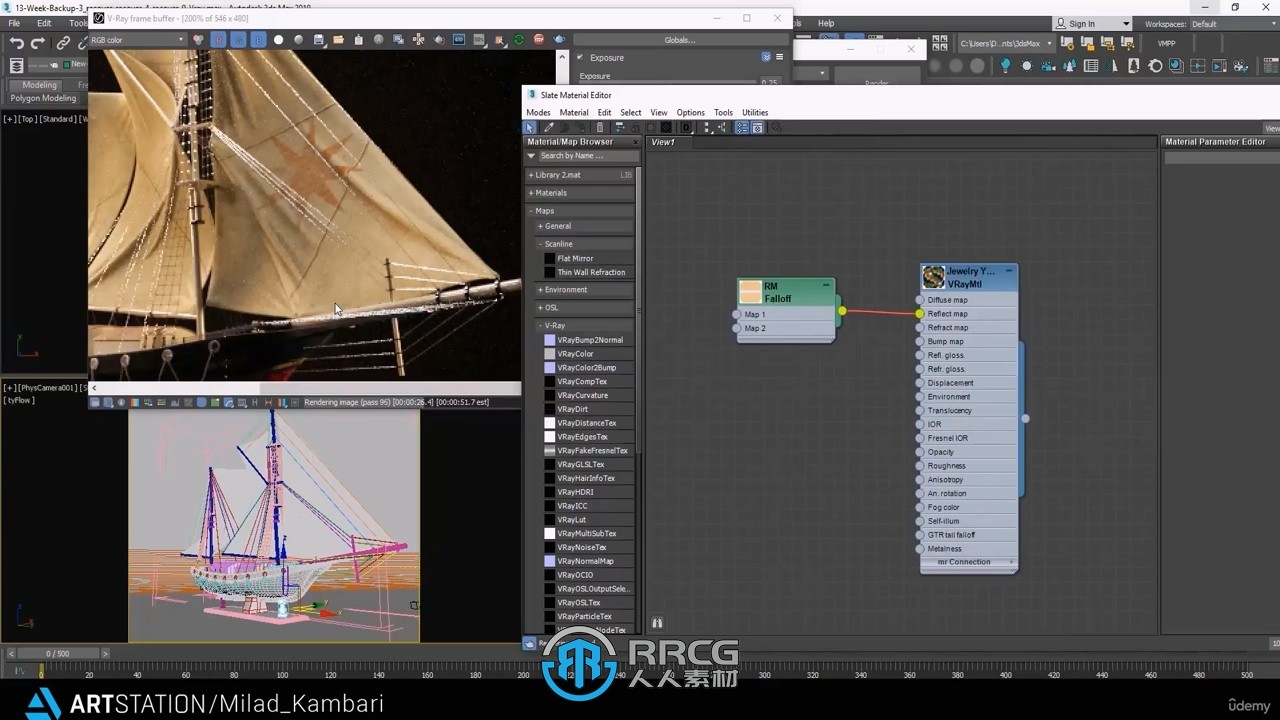Click the Globals button in frame buffer
Screen dimensions: 1280x720
pos(679,40)
